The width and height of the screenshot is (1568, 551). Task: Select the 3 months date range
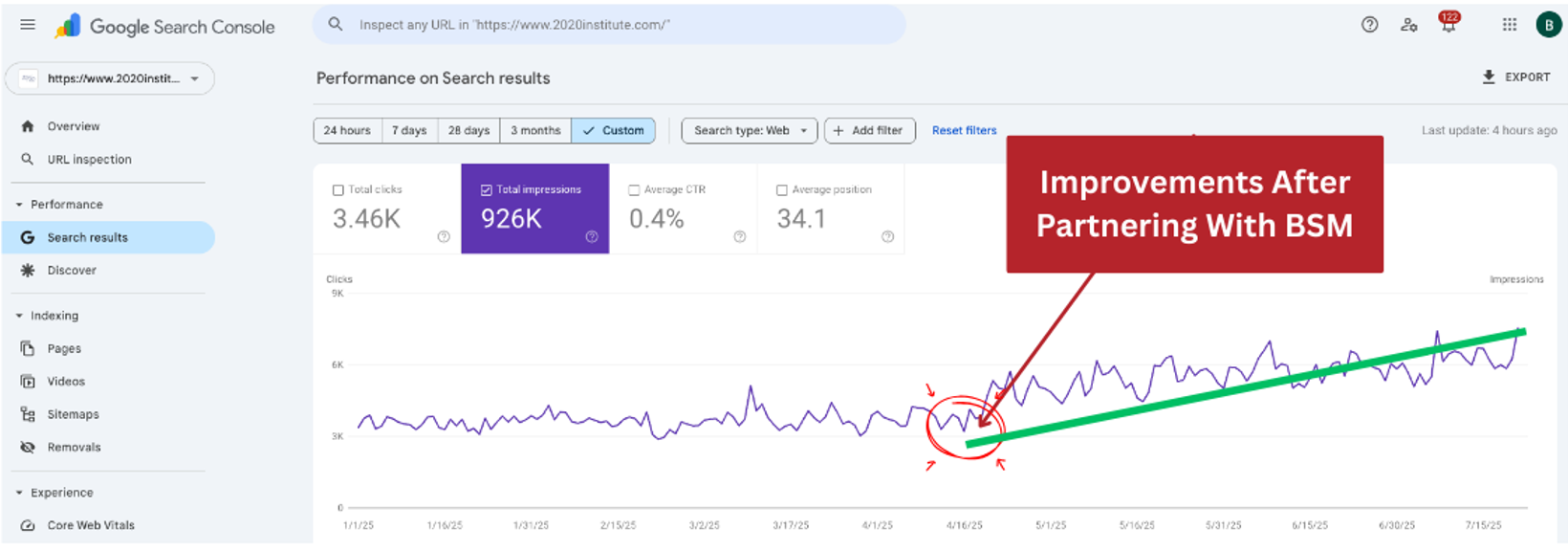tap(535, 130)
